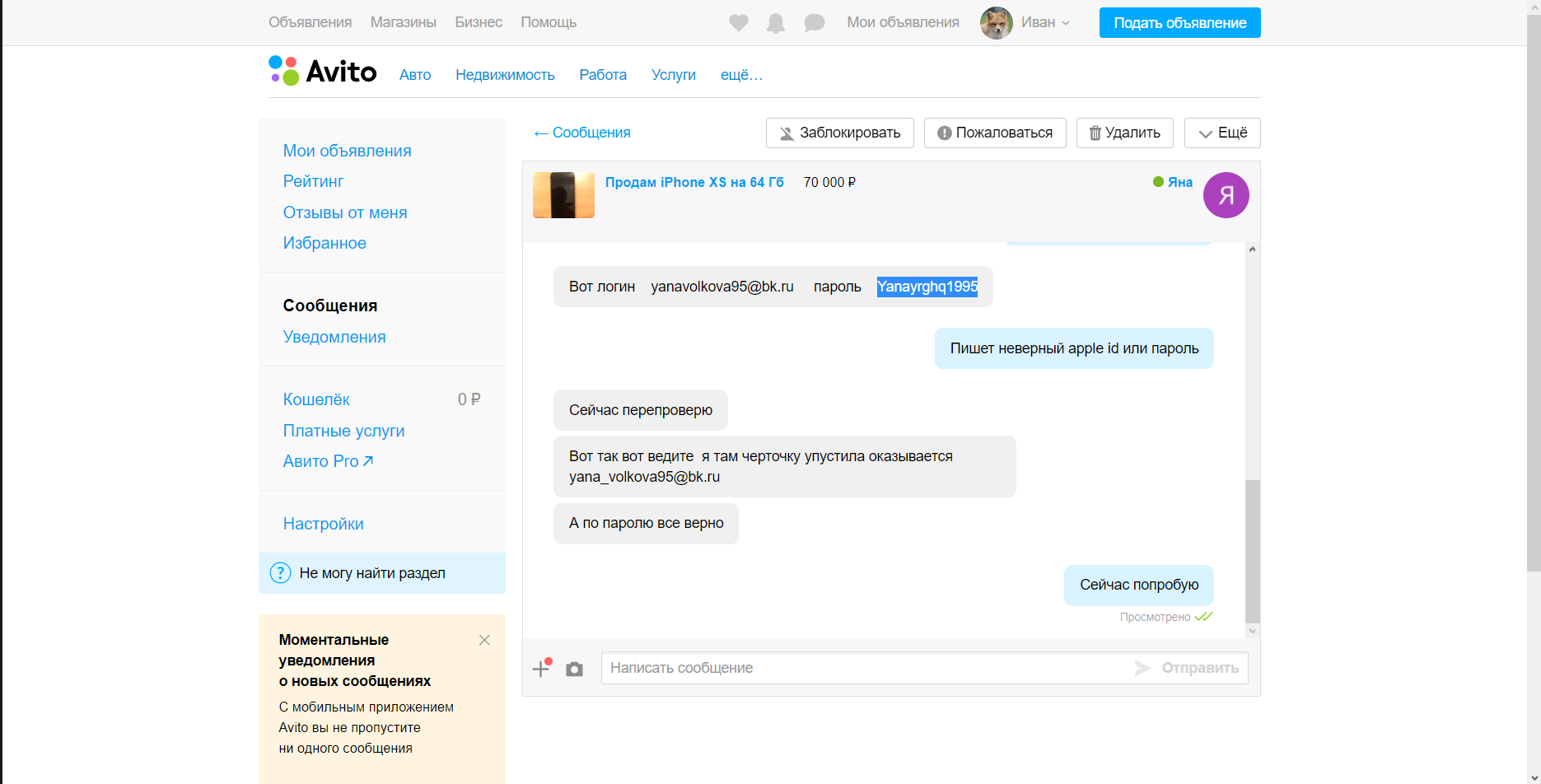
Task: Click highlighted password Yanayrghq1995
Action: 927,287
